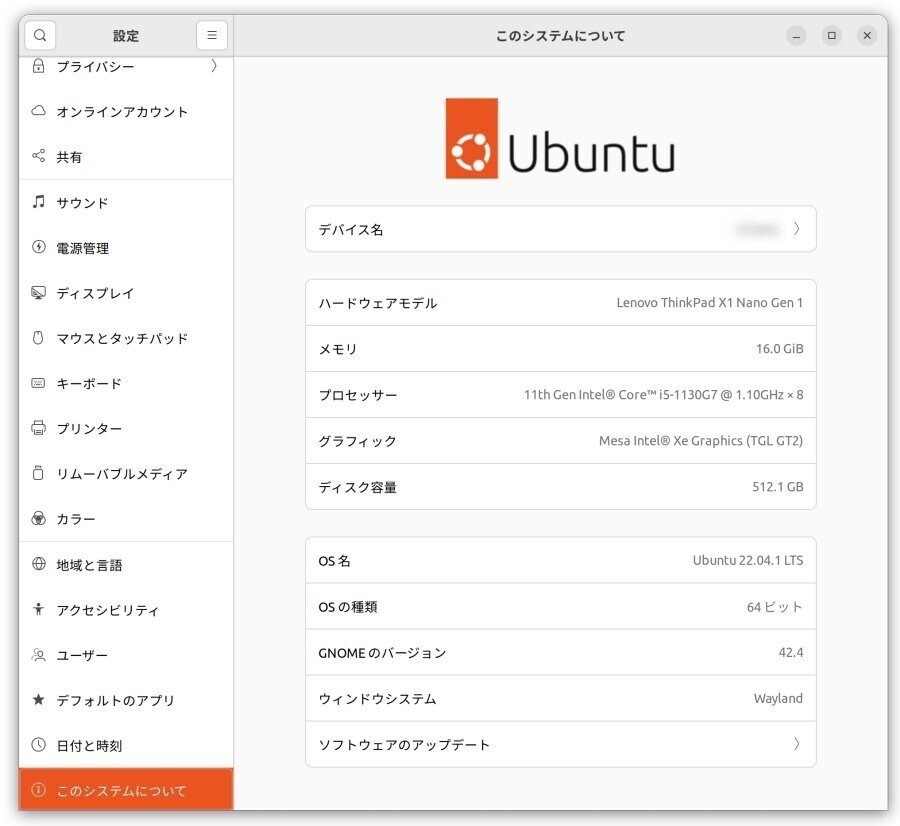Select ユーザー in the sidebar
The width and height of the screenshot is (900, 826).
tap(126, 656)
